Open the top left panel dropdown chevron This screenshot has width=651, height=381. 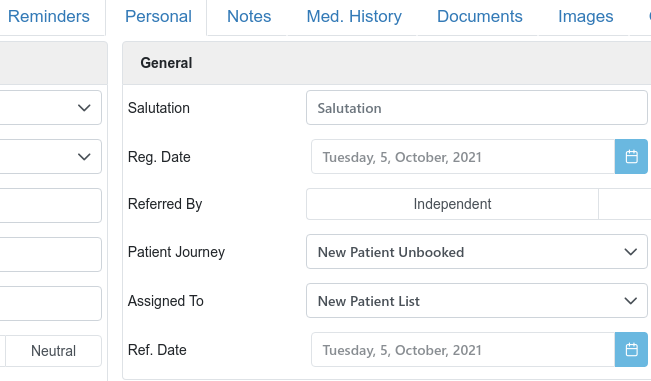(x=84, y=108)
